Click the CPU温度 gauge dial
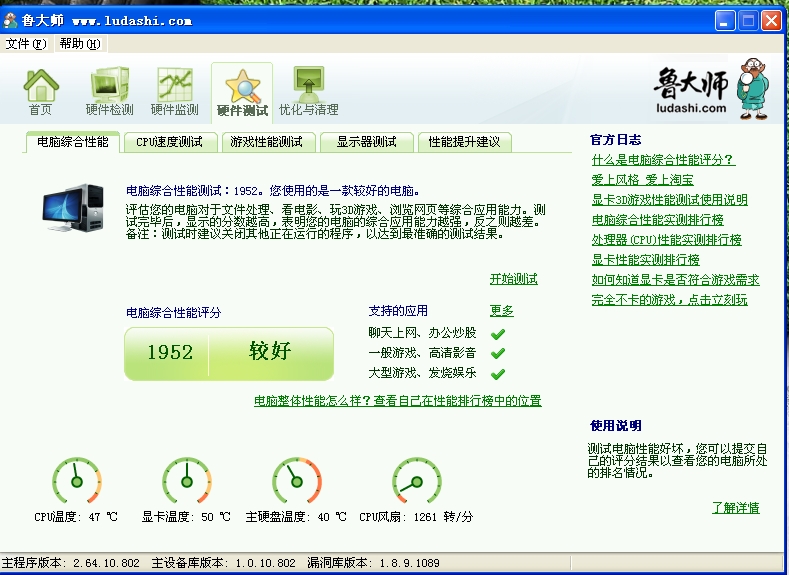 tap(76, 480)
